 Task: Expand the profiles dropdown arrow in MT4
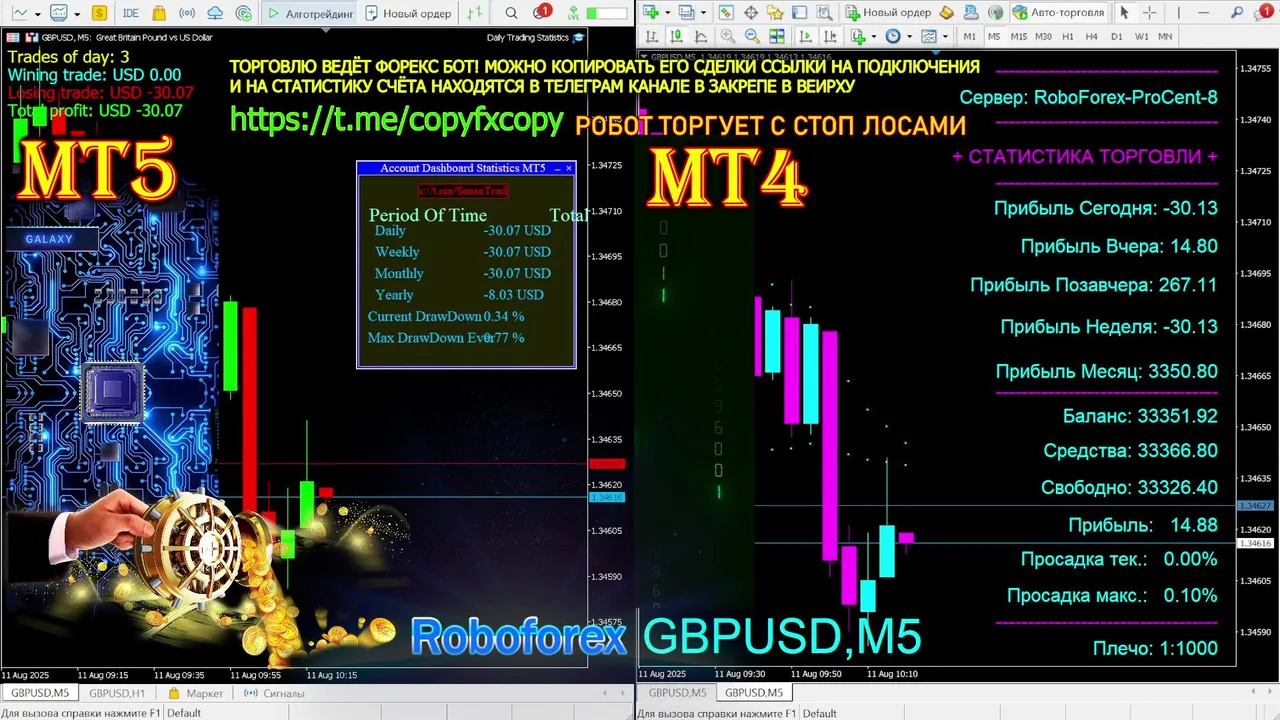(x=703, y=13)
